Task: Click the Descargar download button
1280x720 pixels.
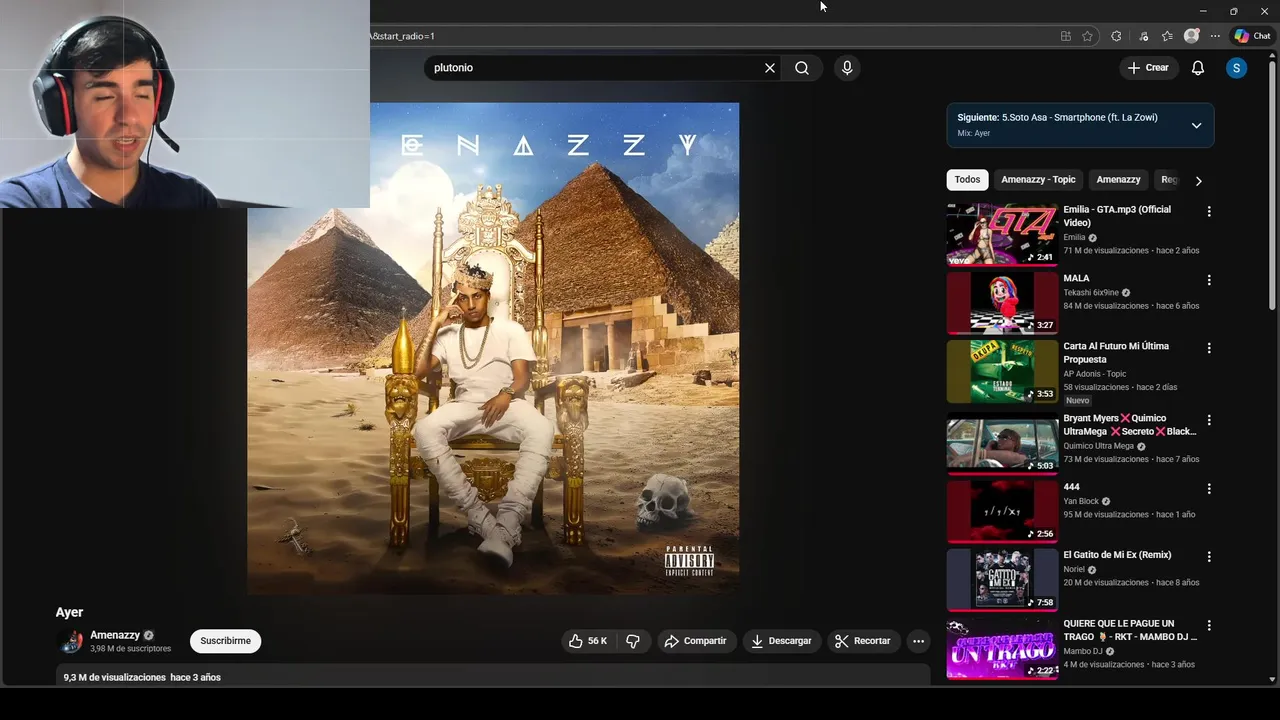Action: click(782, 641)
